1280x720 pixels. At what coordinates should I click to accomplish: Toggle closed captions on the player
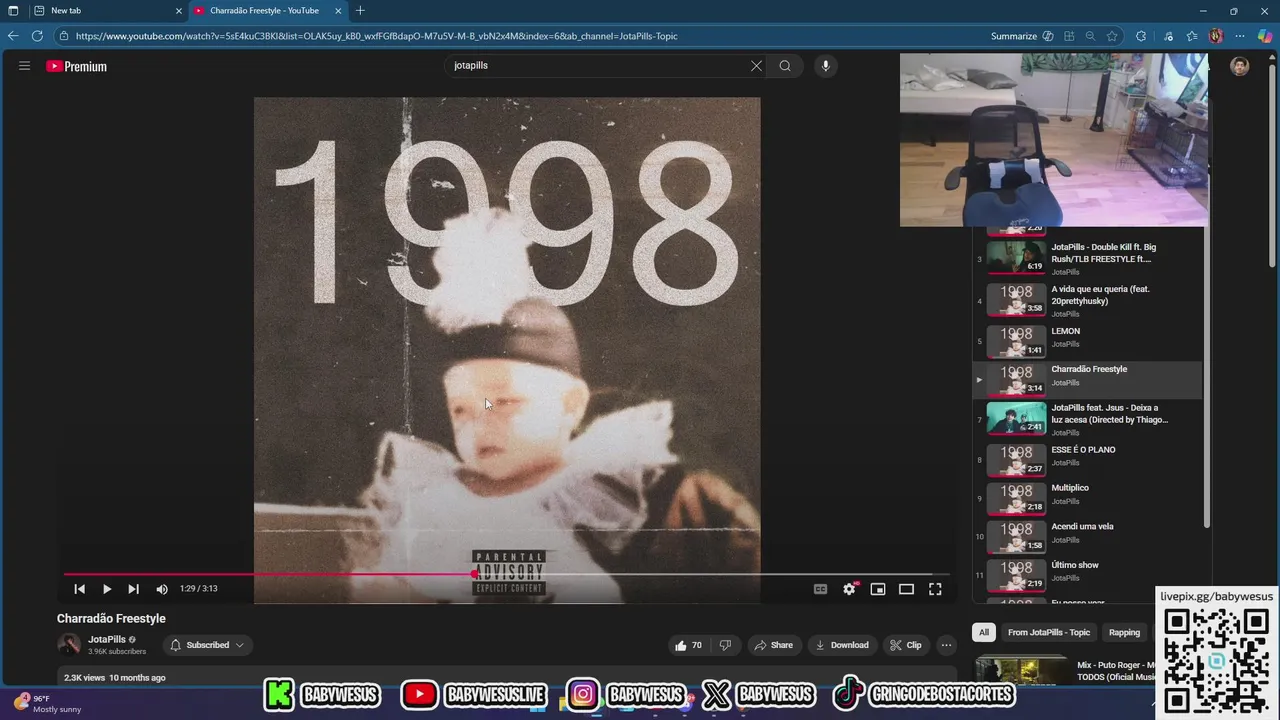point(820,589)
